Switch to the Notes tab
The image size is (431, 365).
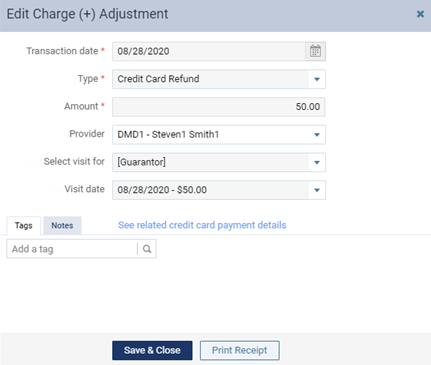click(62, 225)
